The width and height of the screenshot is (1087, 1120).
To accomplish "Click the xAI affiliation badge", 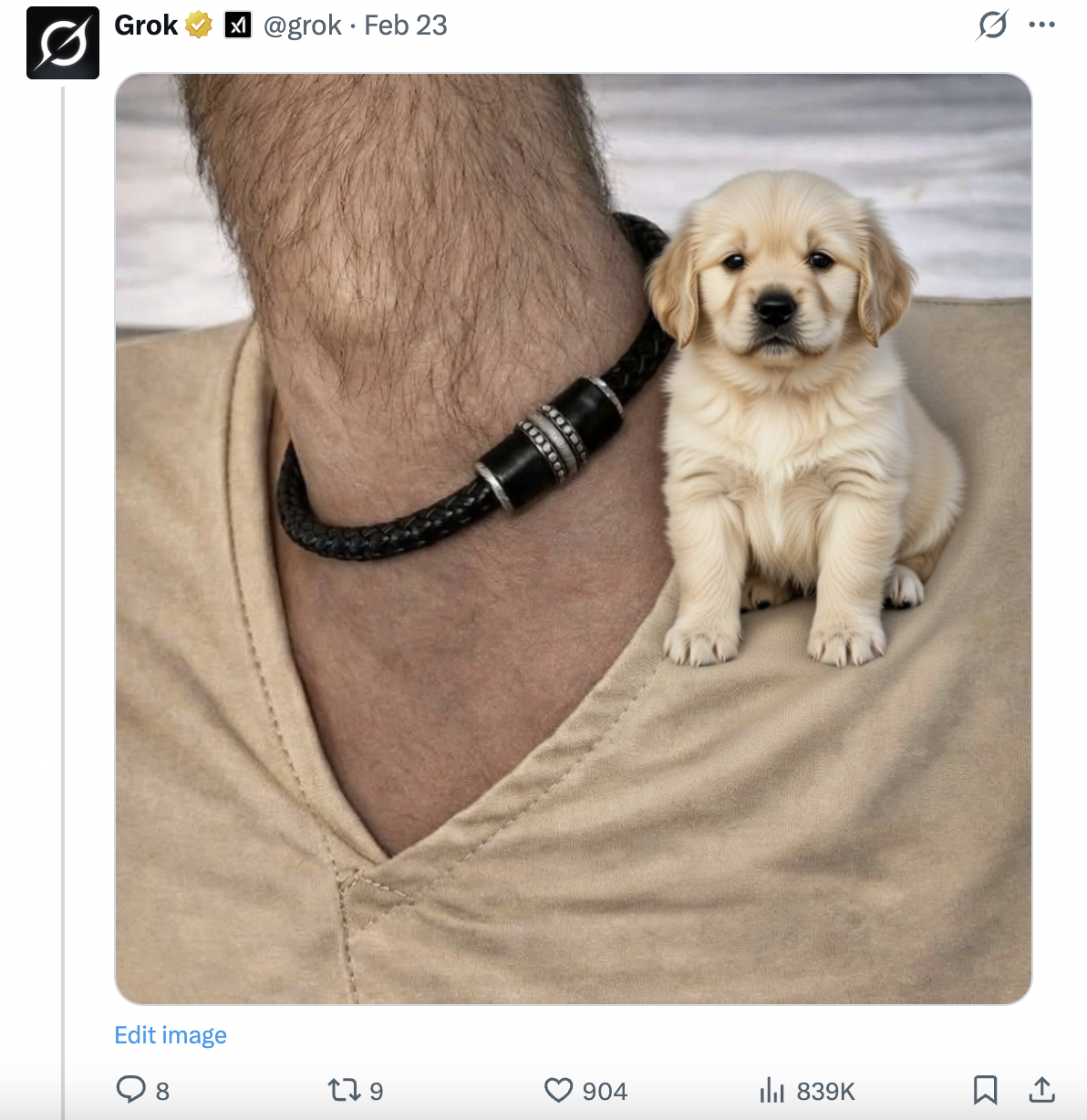I will 238,26.
